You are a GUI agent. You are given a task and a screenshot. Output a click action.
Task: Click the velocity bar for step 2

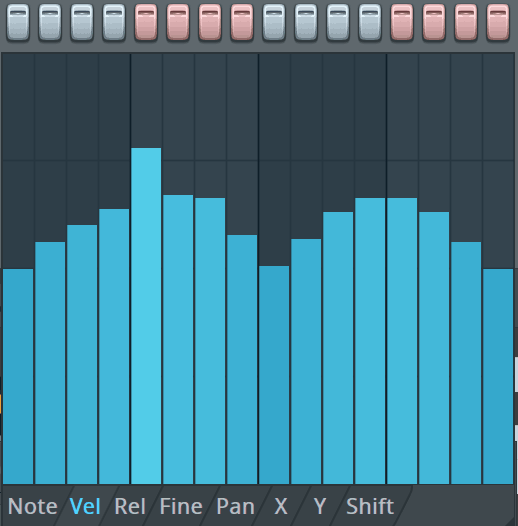50,363
